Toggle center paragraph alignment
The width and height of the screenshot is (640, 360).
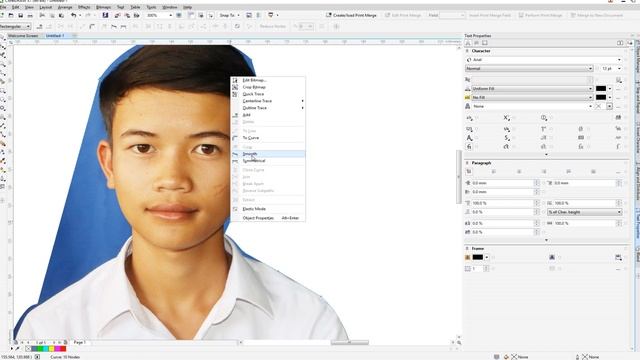(519, 172)
